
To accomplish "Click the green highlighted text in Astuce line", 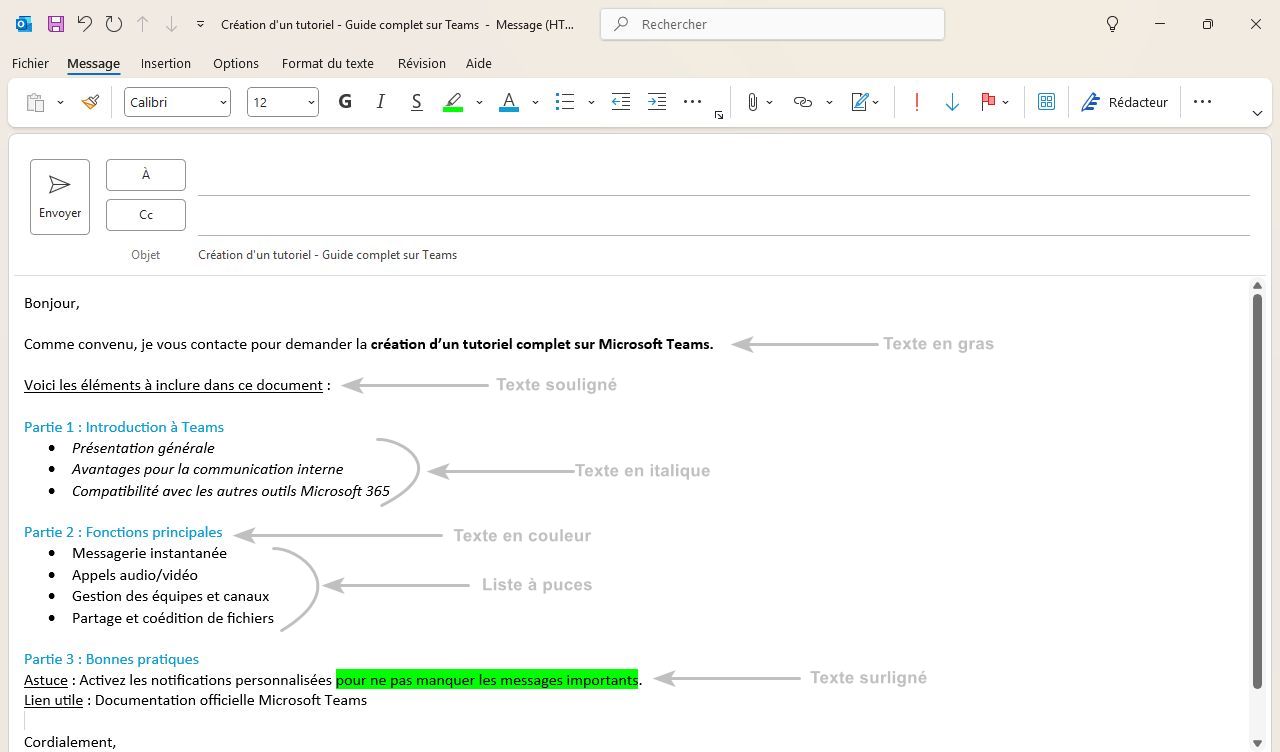I will tap(487, 680).
